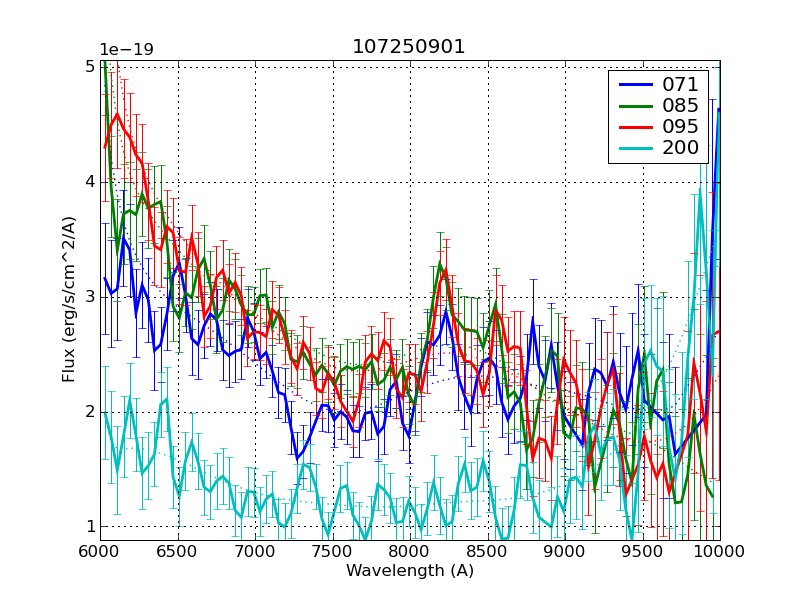Click the Flux y-axis label
Image resolution: width=800 pixels, height=600 pixels.
click(69, 300)
